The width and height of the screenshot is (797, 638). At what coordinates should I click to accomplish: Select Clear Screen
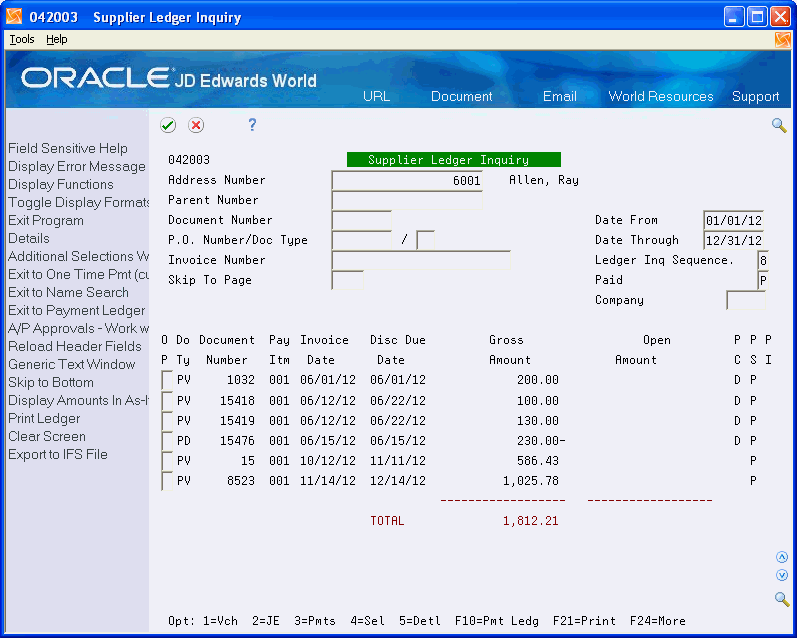click(x=47, y=436)
